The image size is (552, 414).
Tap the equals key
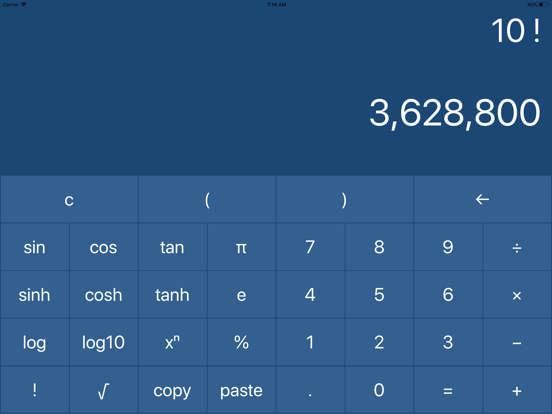[448, 390]
